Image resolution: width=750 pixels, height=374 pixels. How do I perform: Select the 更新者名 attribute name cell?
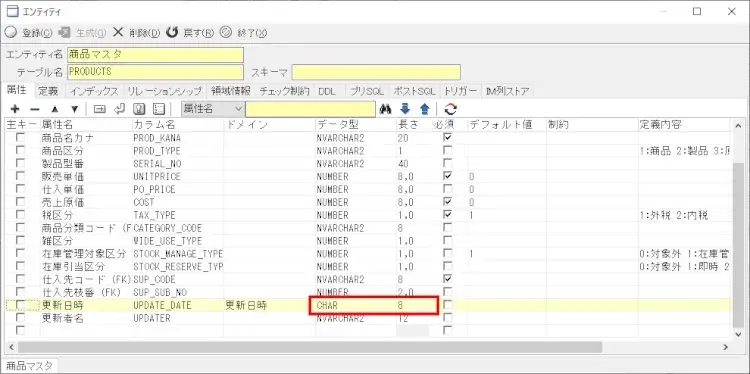coord(86,318)
